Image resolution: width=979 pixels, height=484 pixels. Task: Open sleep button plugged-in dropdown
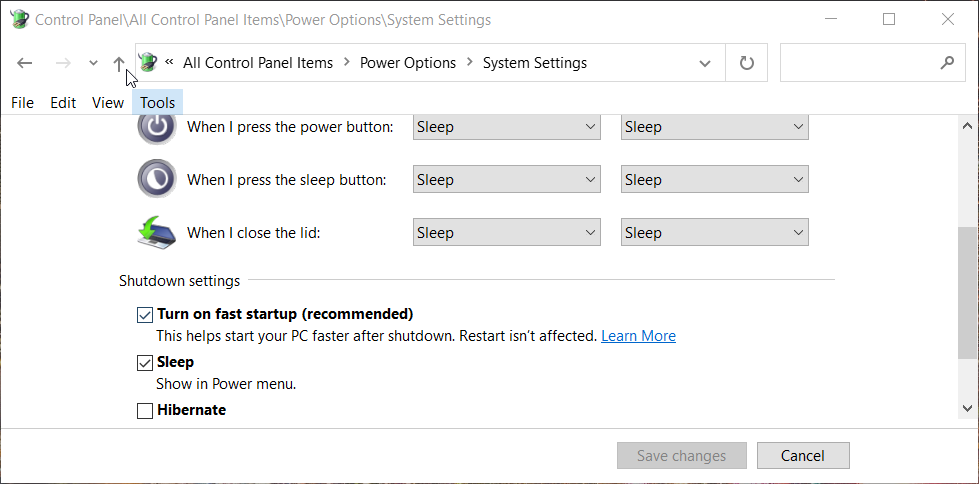click(x=714, y=179)
